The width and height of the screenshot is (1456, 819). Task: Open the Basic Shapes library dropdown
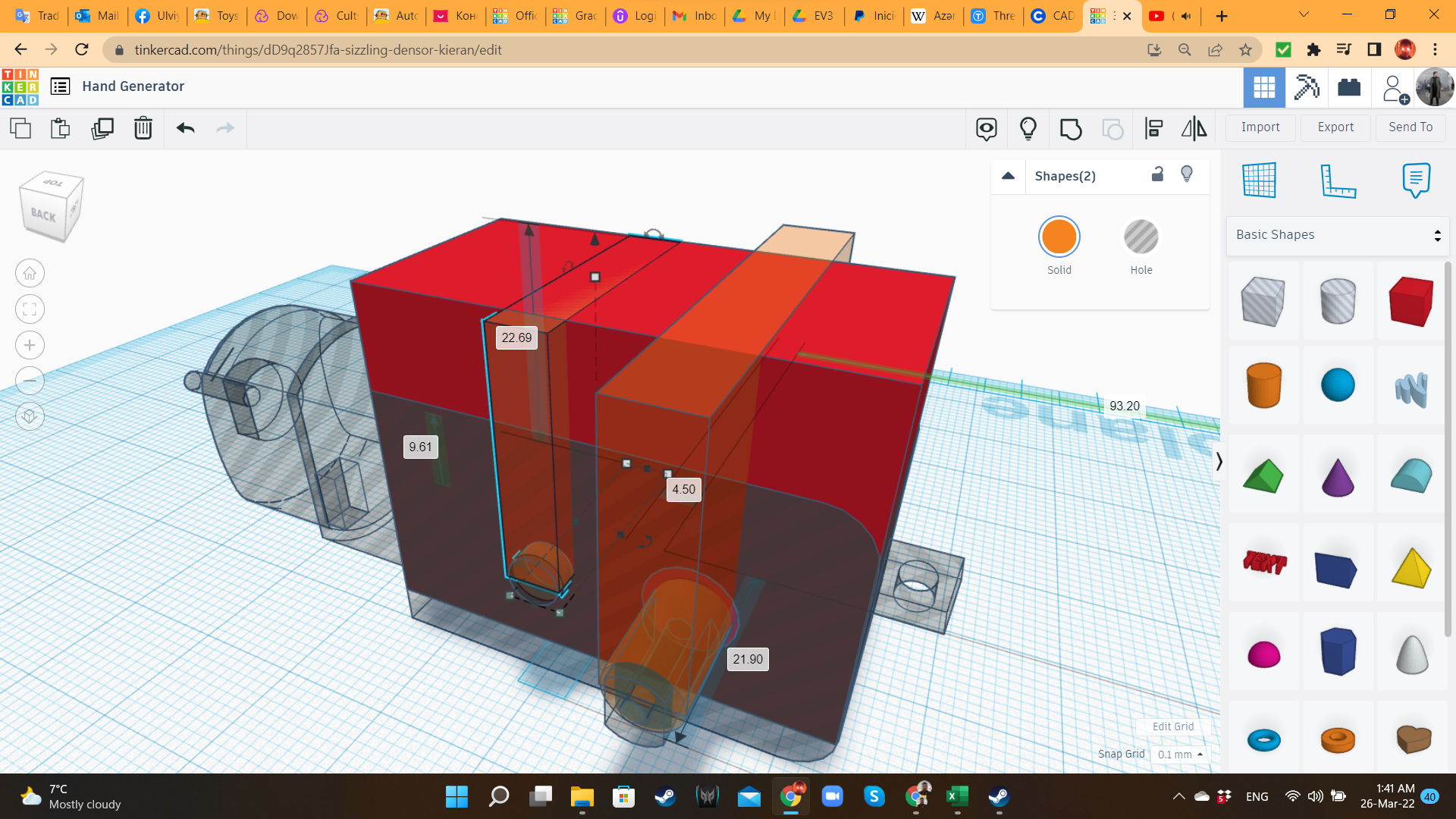(x=1338, y=235)
